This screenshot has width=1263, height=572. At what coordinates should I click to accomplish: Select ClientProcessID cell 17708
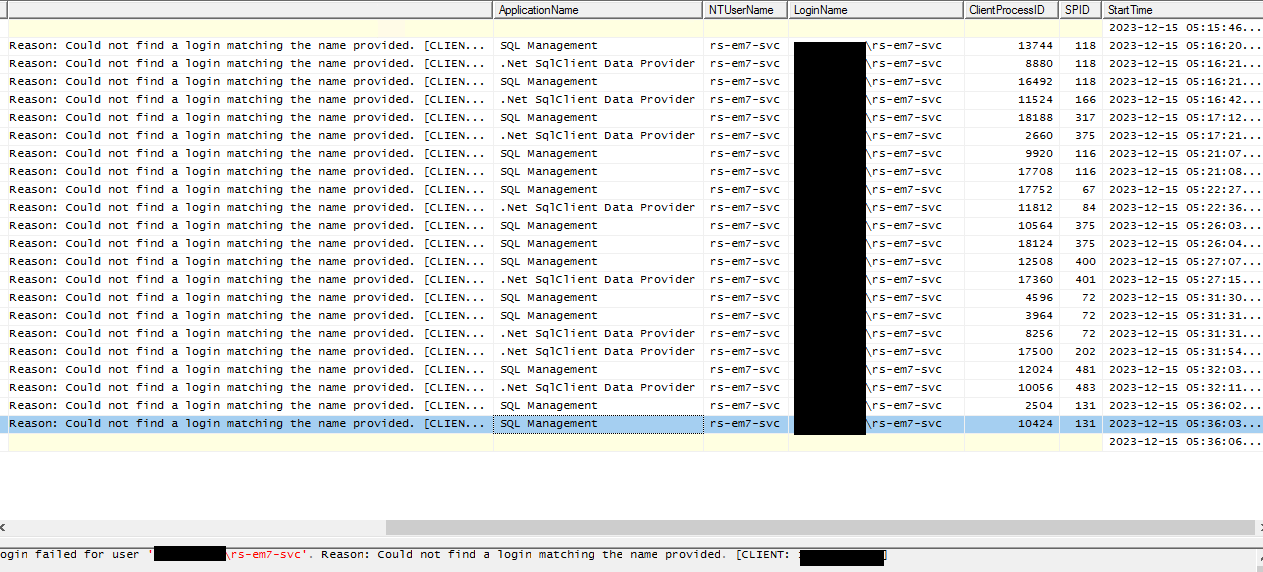click(x=1012, y=171)
